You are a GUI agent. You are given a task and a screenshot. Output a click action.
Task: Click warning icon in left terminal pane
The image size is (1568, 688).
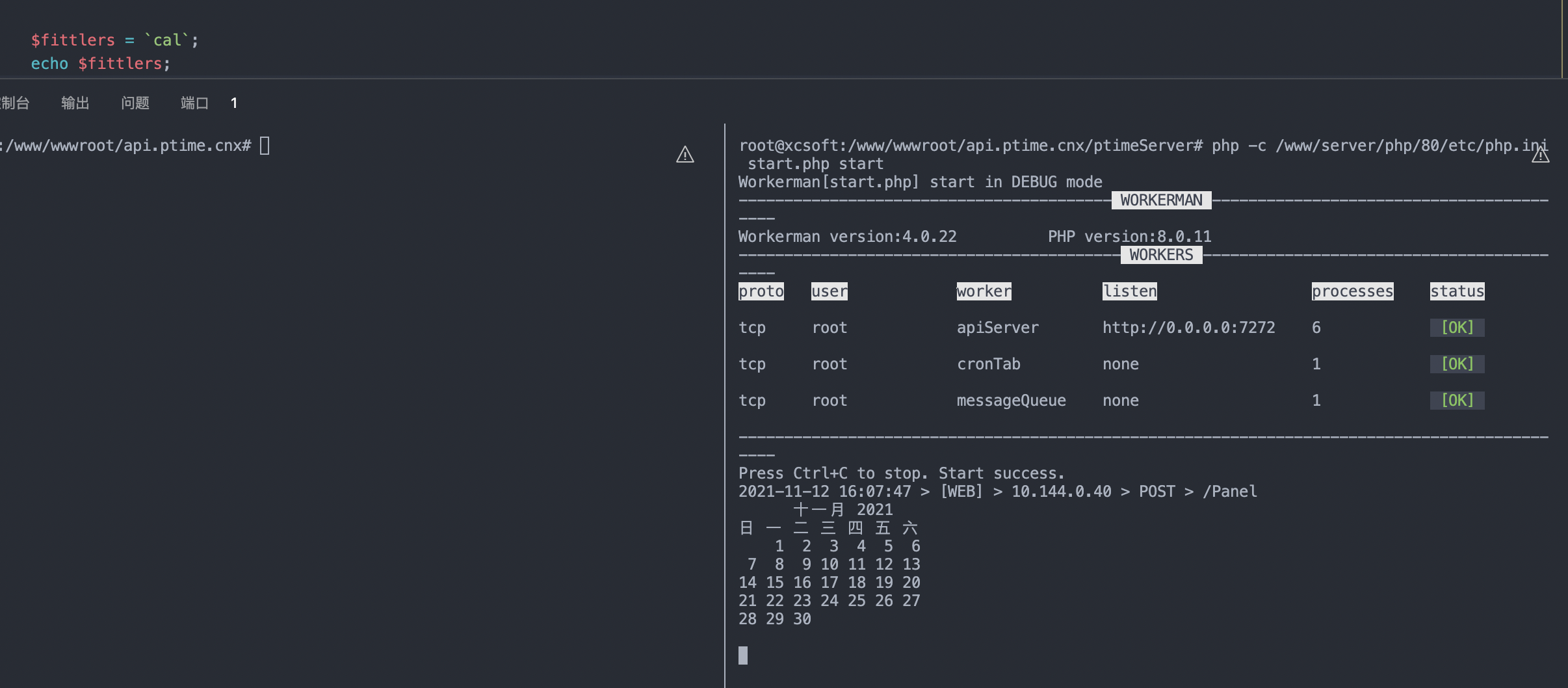pyautogui.click(x=685, y=155)
